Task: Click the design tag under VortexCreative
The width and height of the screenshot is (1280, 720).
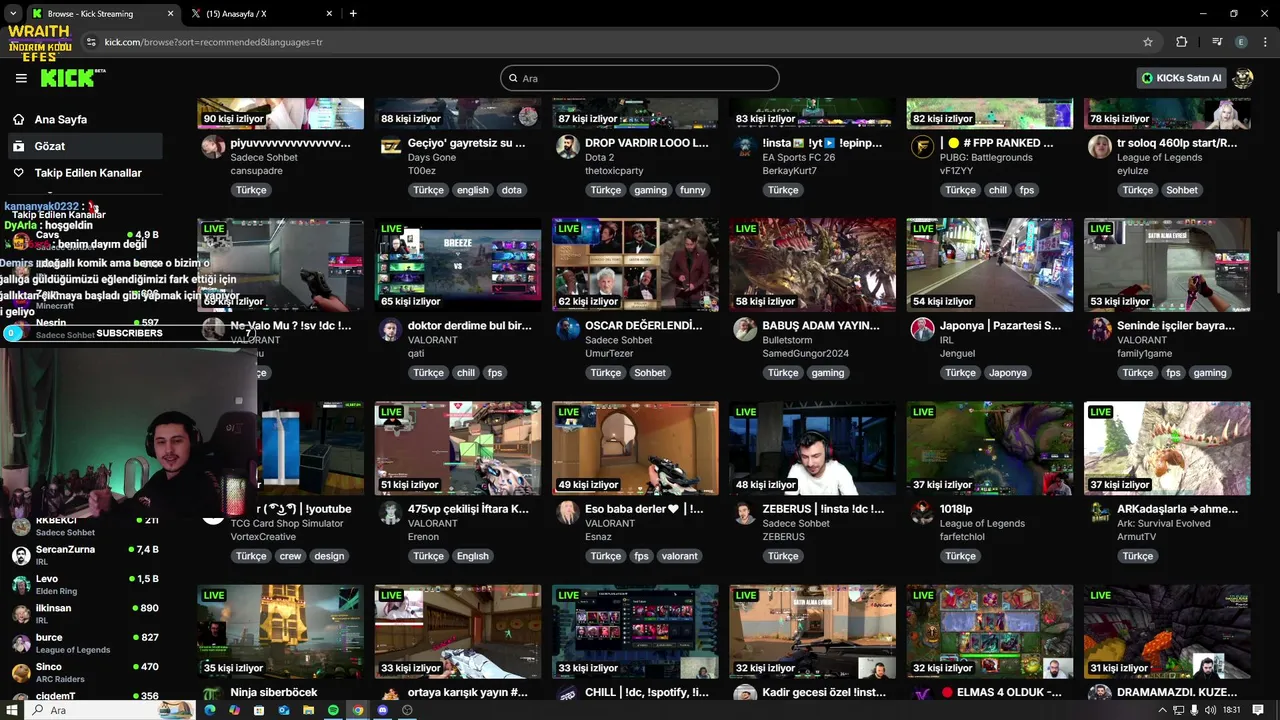Action: (x=328, y=556)
